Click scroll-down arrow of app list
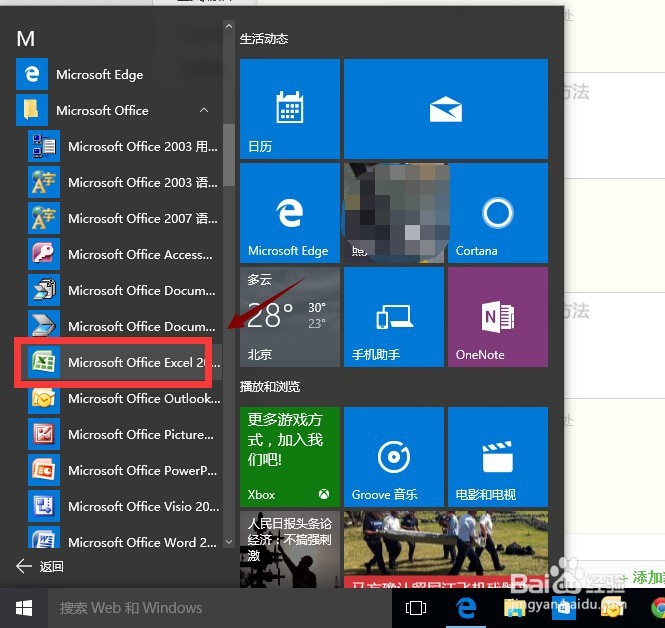This screenshot has width=665, height=628. 229,541
